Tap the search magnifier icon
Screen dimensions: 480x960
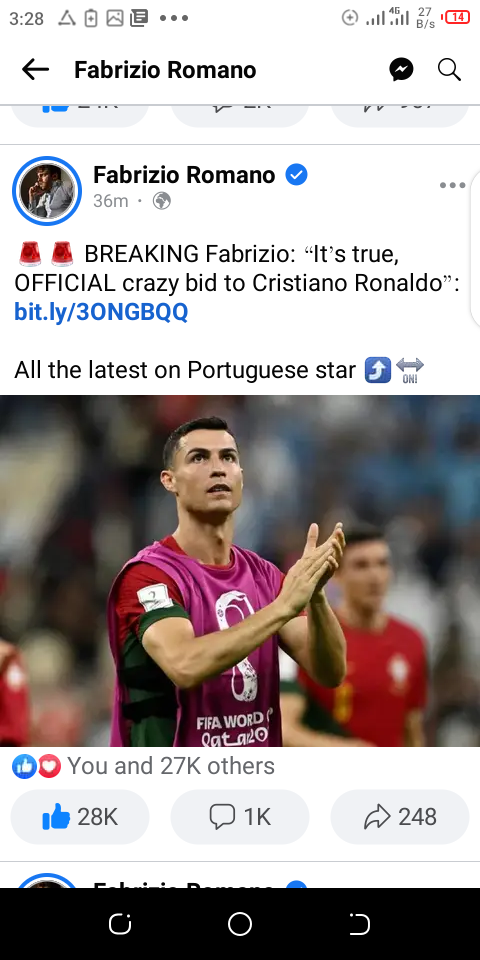click(449, 70)
